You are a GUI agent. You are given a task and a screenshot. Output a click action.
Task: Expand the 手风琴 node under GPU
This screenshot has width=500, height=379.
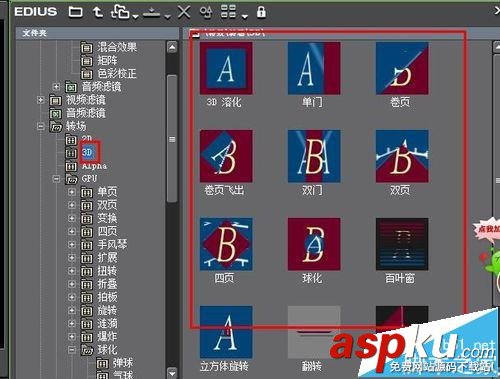72,245
